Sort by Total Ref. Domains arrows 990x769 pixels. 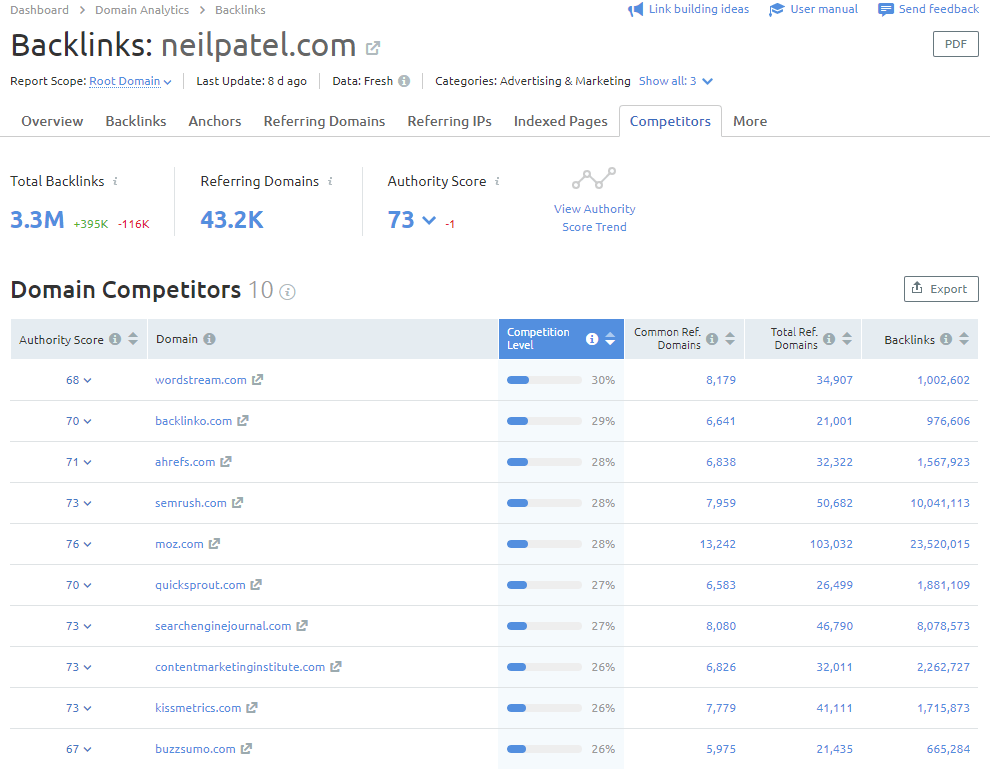[847, 339]
